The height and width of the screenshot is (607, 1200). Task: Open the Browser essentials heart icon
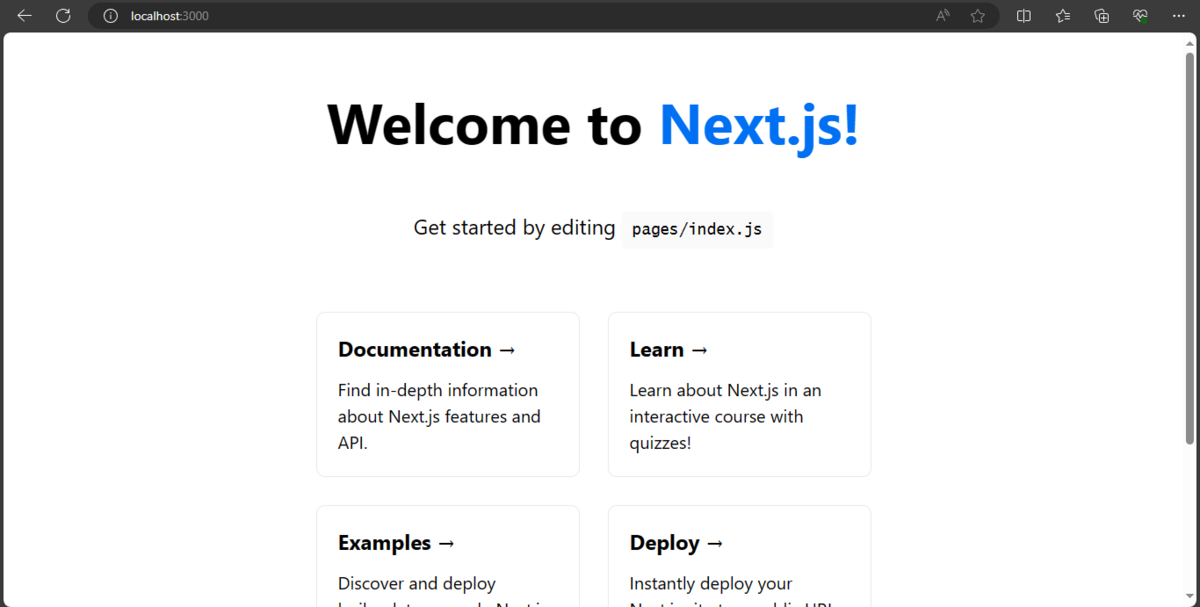(1140, 16)
